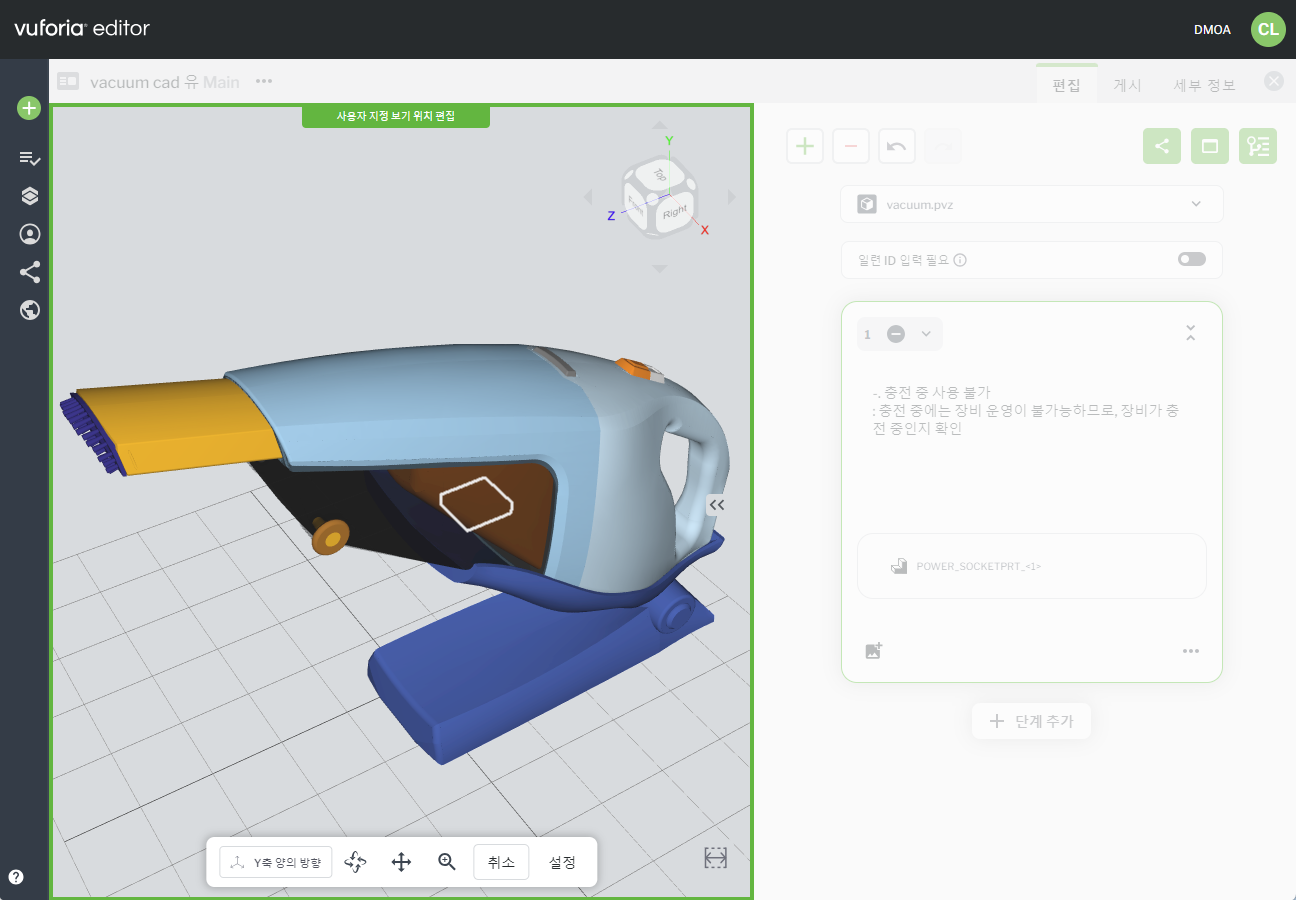Click the 단계 추가 button
Viewport: 1296px width, 900px height.
[1031, 721]
